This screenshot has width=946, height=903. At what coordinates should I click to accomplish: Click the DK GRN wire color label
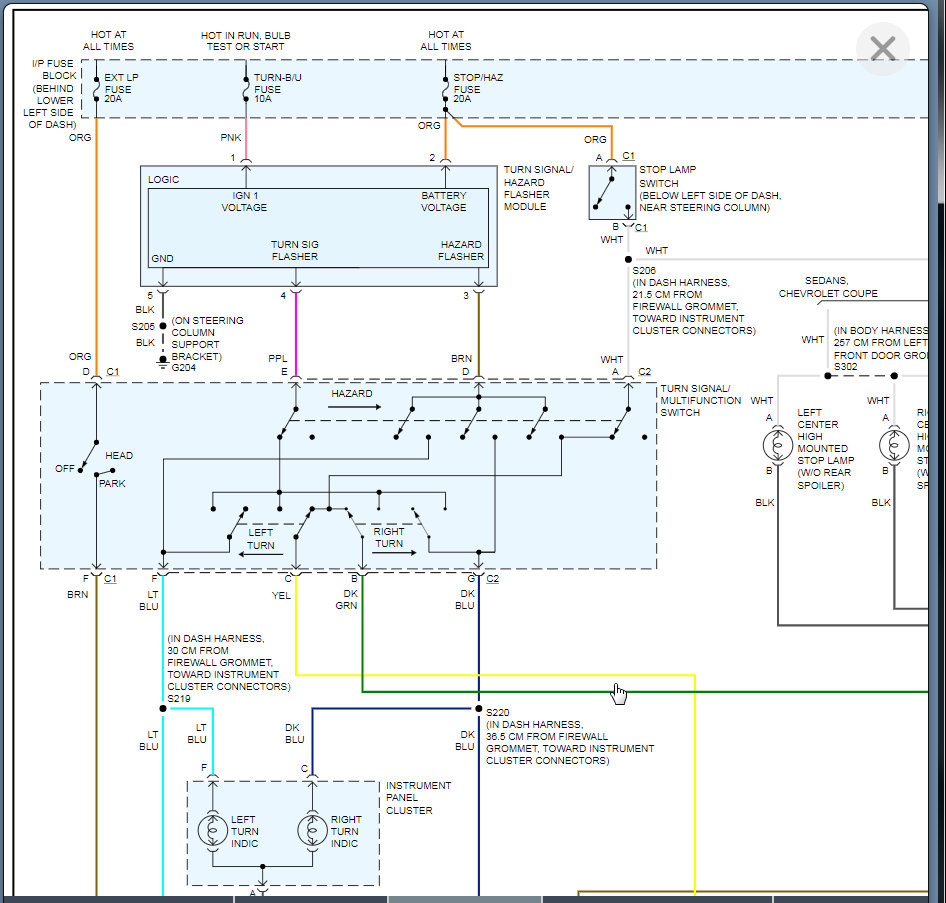(x=347, y=600)
